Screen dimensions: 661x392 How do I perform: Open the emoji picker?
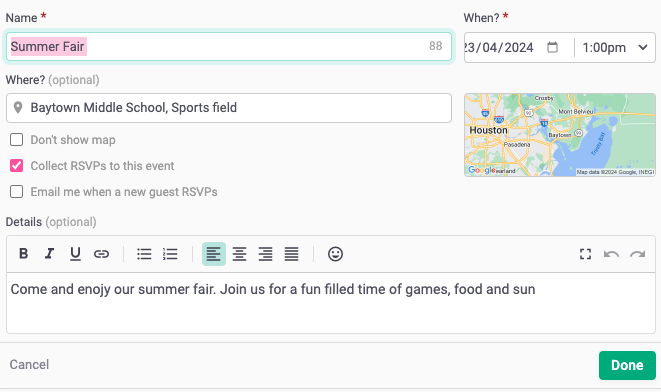pyautogui.click(x=335, y=254)
